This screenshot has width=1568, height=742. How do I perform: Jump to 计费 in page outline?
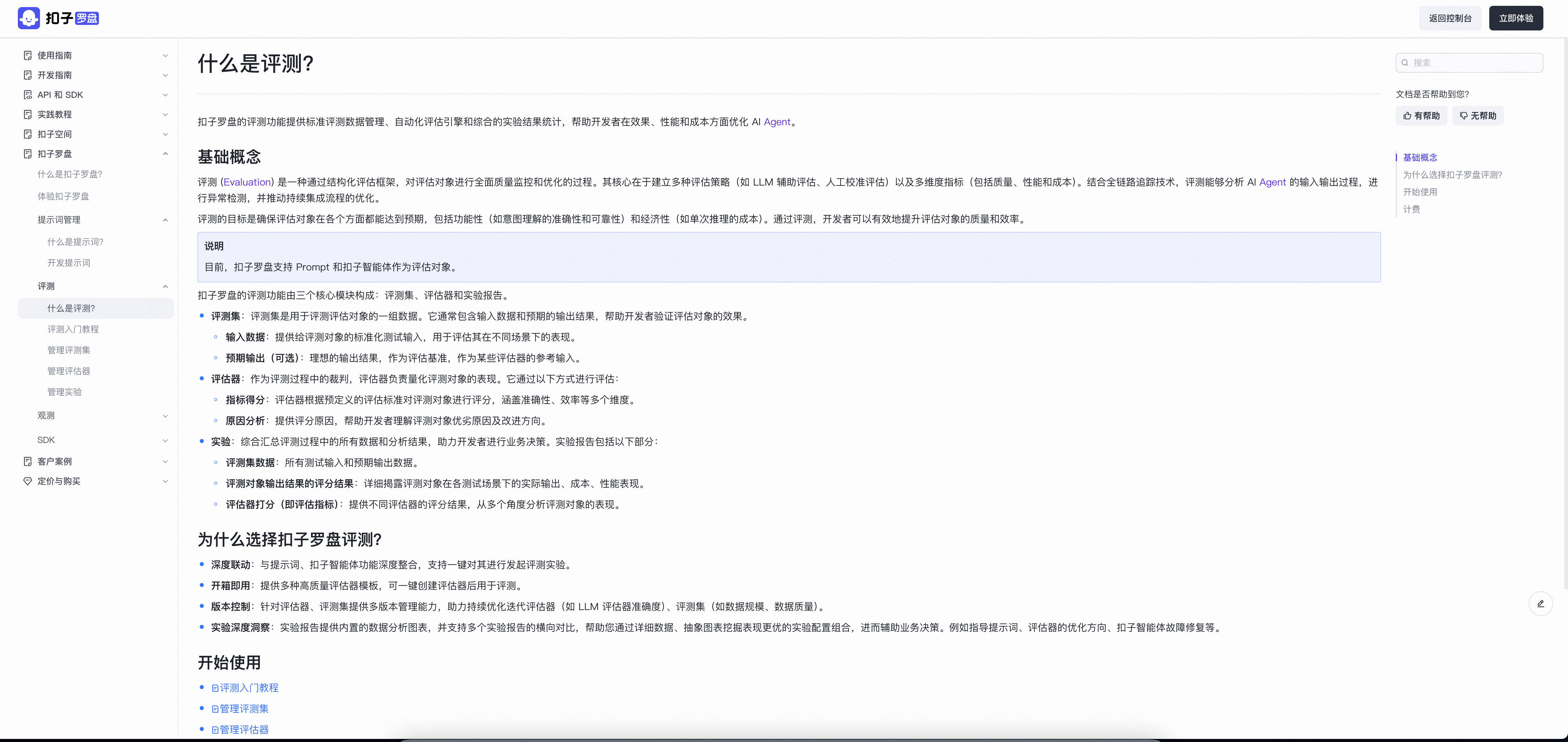(1411, 209)
